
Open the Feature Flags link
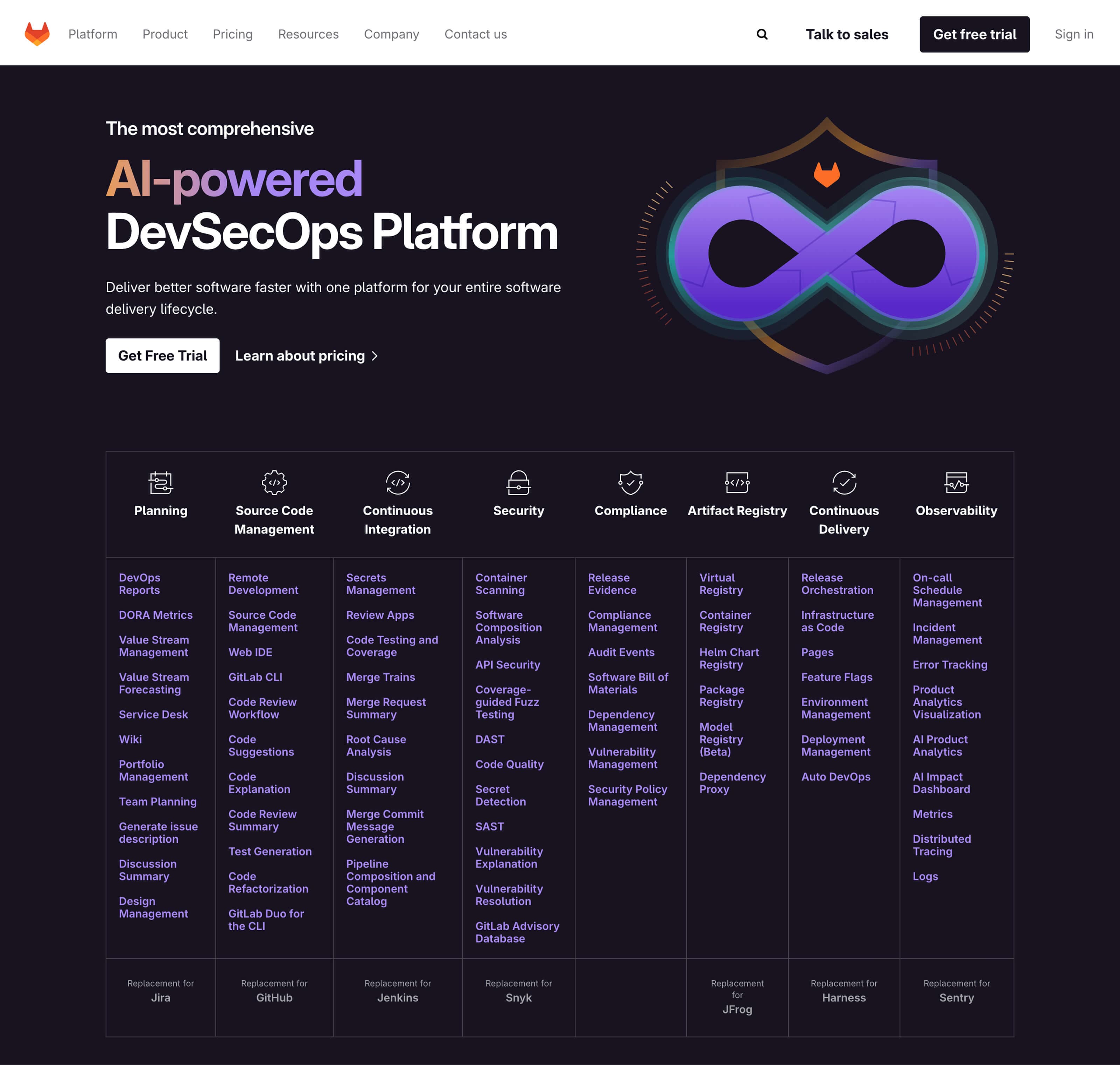click(x=837, y=677)
